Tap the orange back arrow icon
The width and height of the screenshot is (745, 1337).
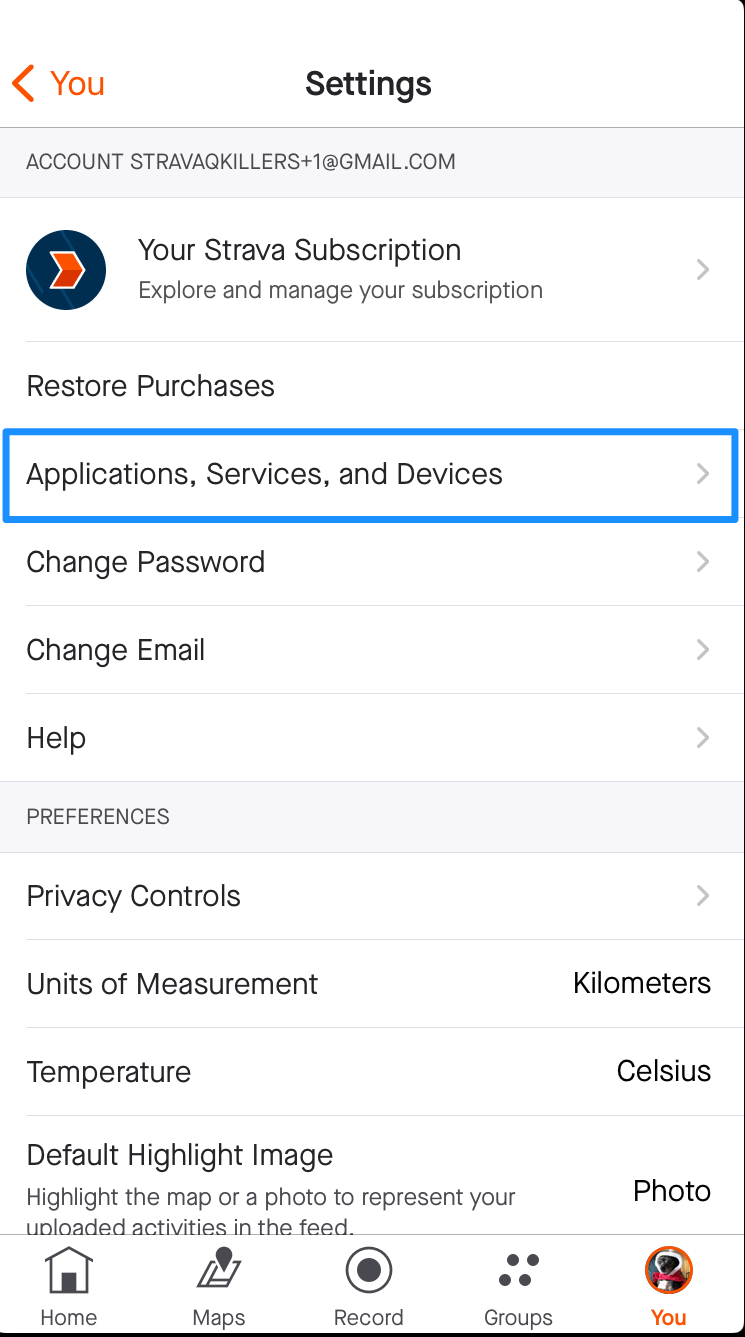pyautogui.click(x=24, y=84)
